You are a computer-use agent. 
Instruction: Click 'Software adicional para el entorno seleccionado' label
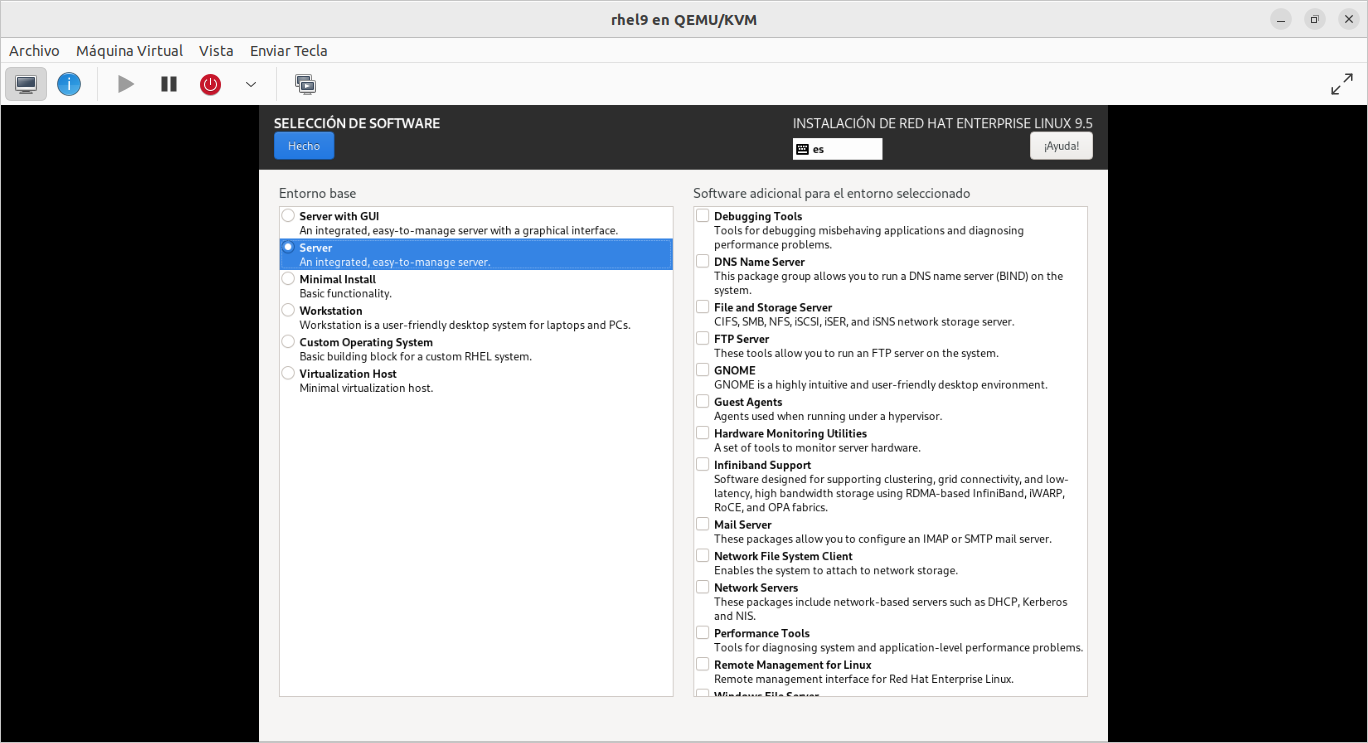(832, 193)
